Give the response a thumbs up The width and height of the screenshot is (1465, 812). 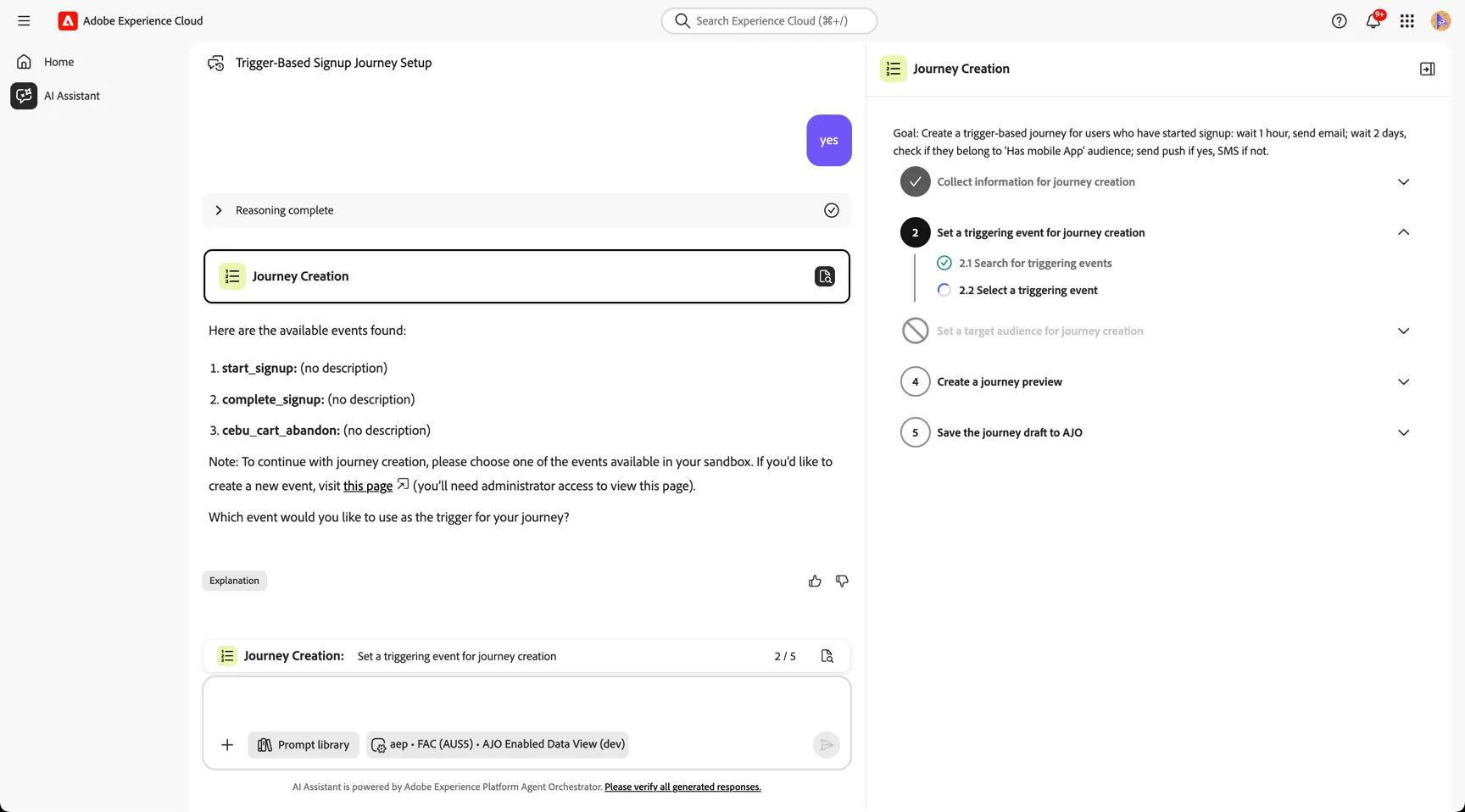[815, 581]
